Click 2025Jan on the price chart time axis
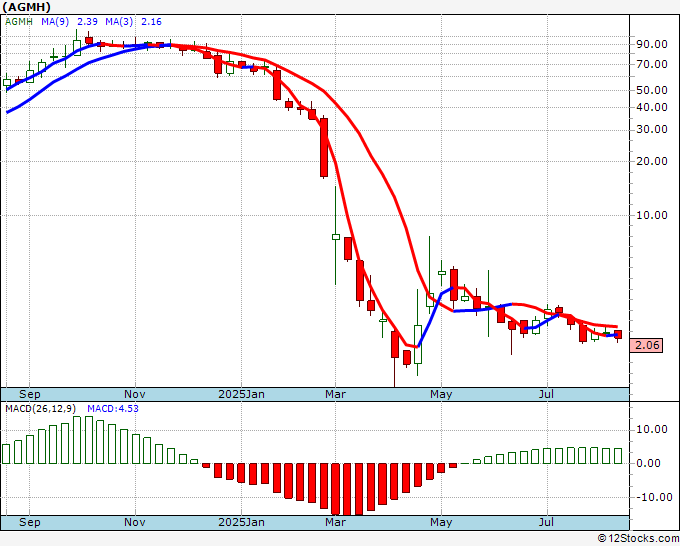This screenshot has height=546, width=680. pyautogui.click(x=241, y=394)
